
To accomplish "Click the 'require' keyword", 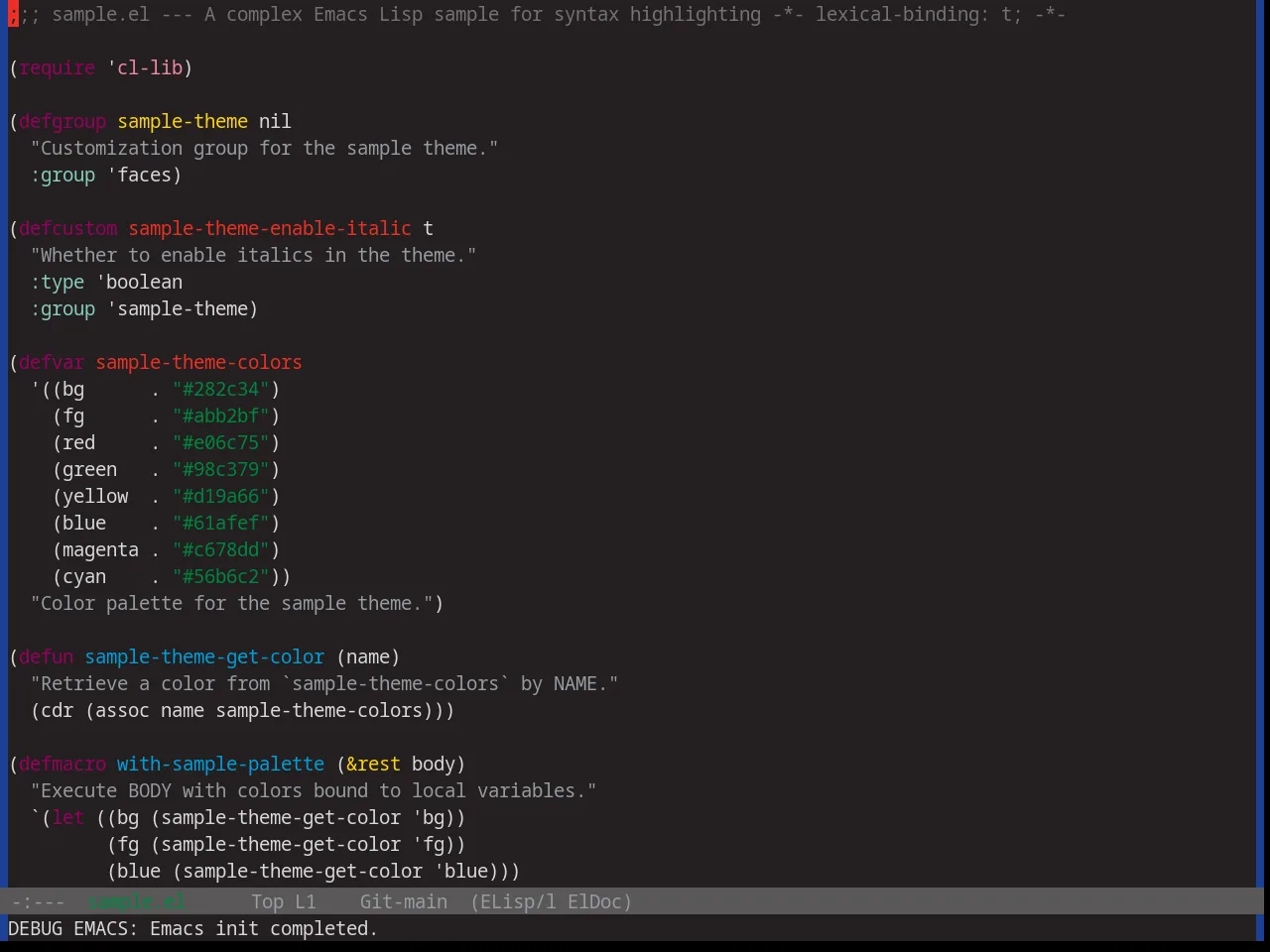I will [57, 67].
